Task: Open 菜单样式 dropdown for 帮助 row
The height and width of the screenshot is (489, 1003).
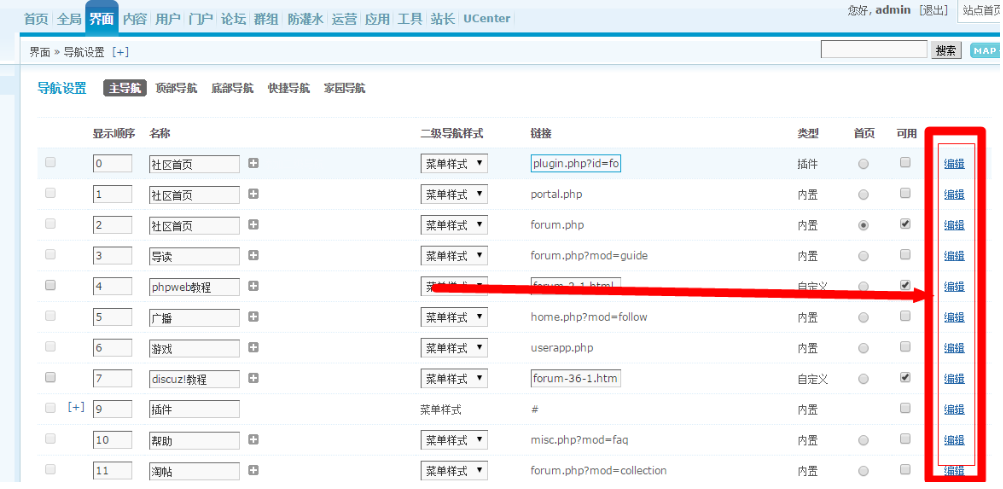Action: pyautogui.click(x=454, y=440)
